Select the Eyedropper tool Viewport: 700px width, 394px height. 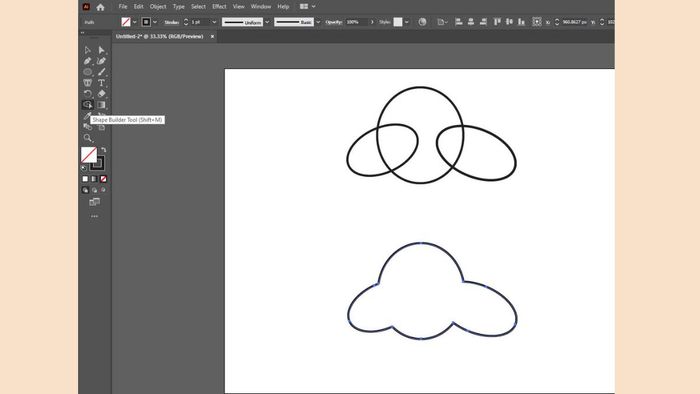point(87,116)
